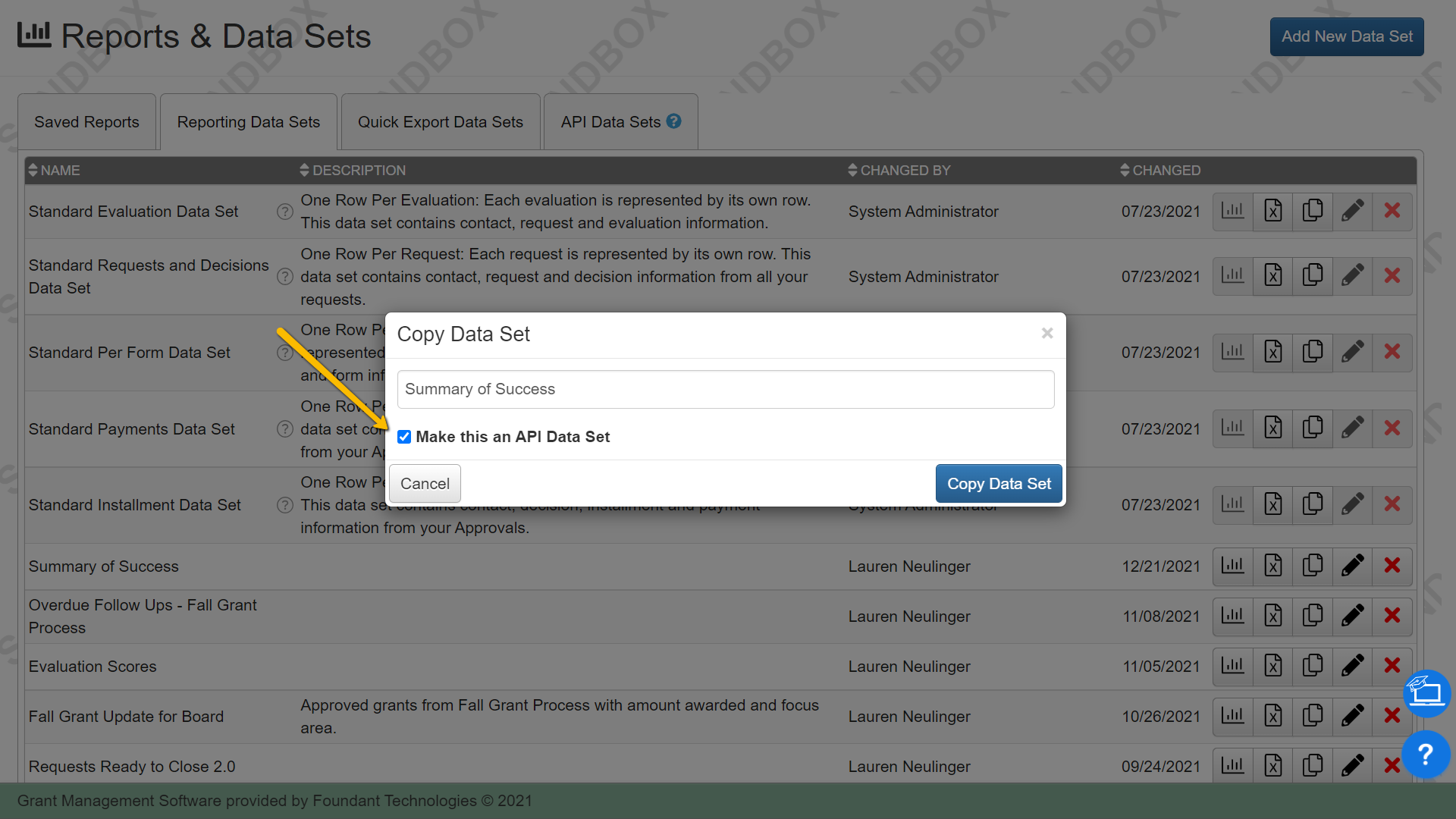
Task: Edit Overdue Follow Ups data set with pencil icon
Action: click(1352, 616)
